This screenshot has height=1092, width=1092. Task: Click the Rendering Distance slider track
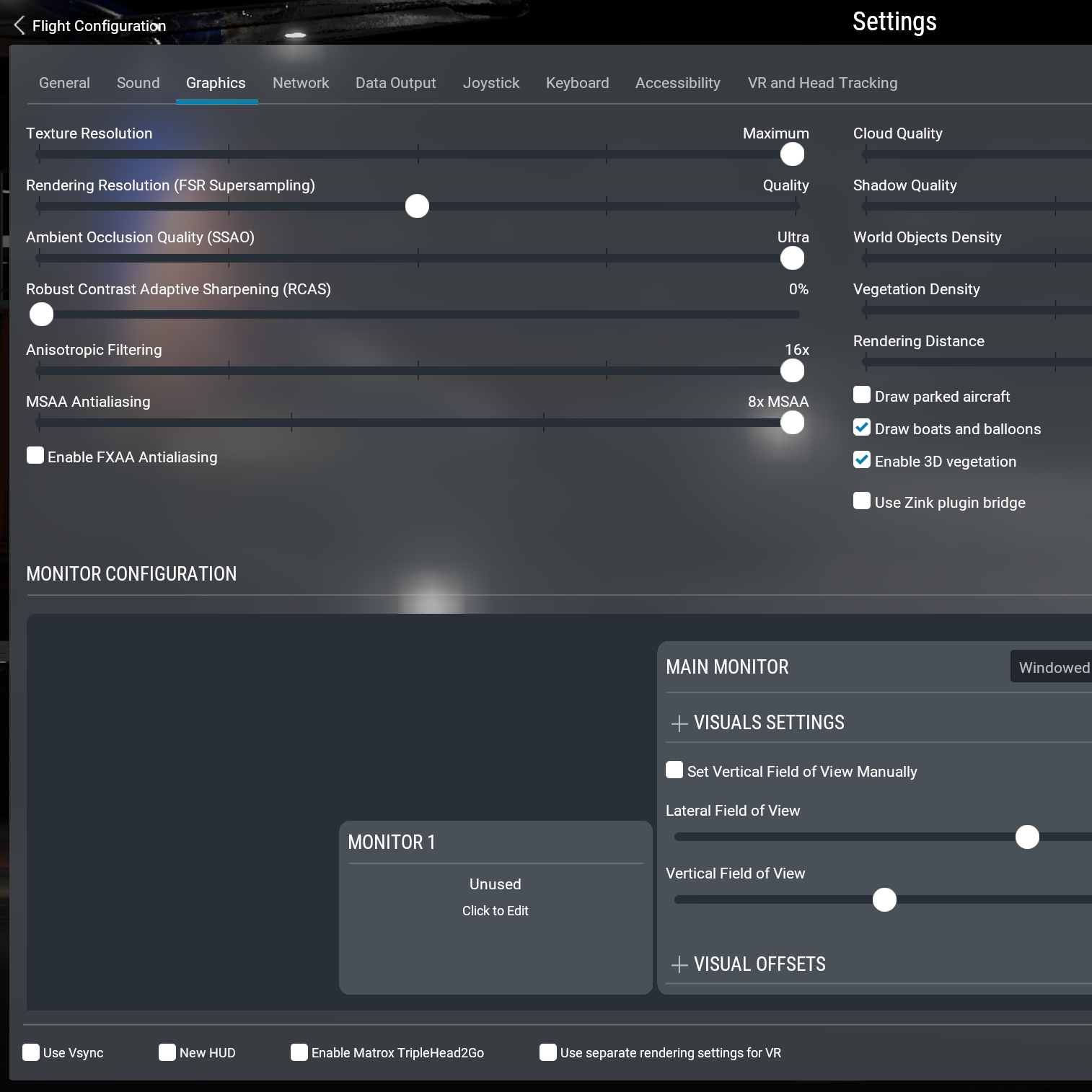click(977, 362)
